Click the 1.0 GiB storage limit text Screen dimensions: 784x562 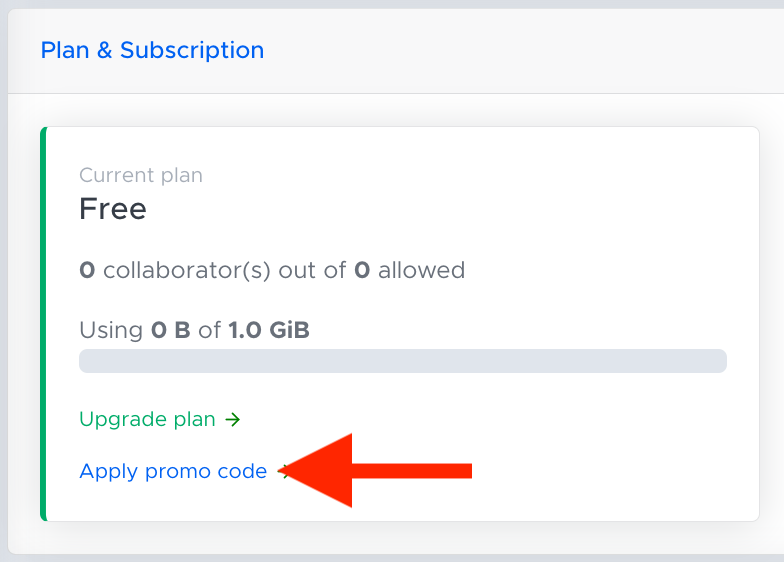point(269,330)
